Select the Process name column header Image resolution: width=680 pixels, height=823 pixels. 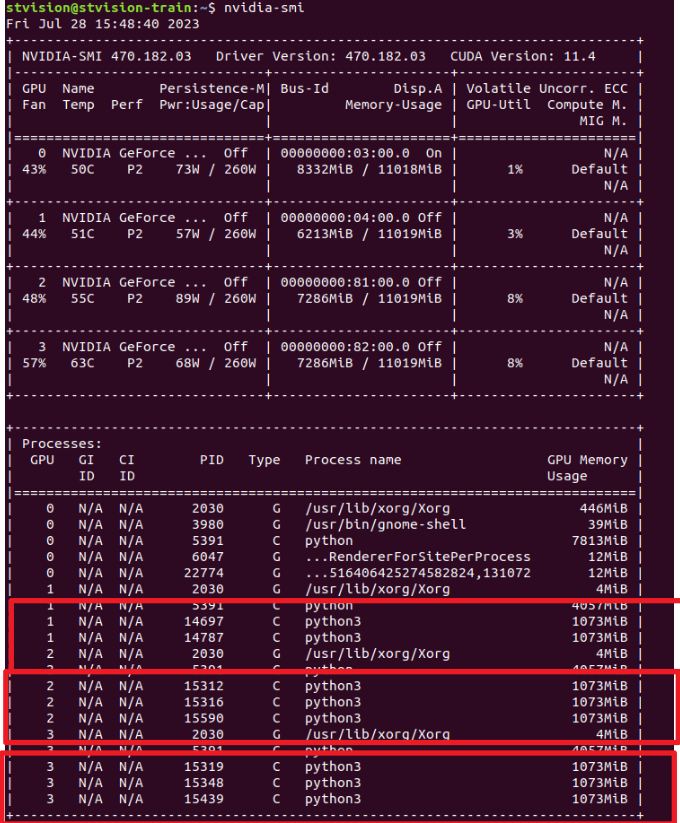[353, 460]
